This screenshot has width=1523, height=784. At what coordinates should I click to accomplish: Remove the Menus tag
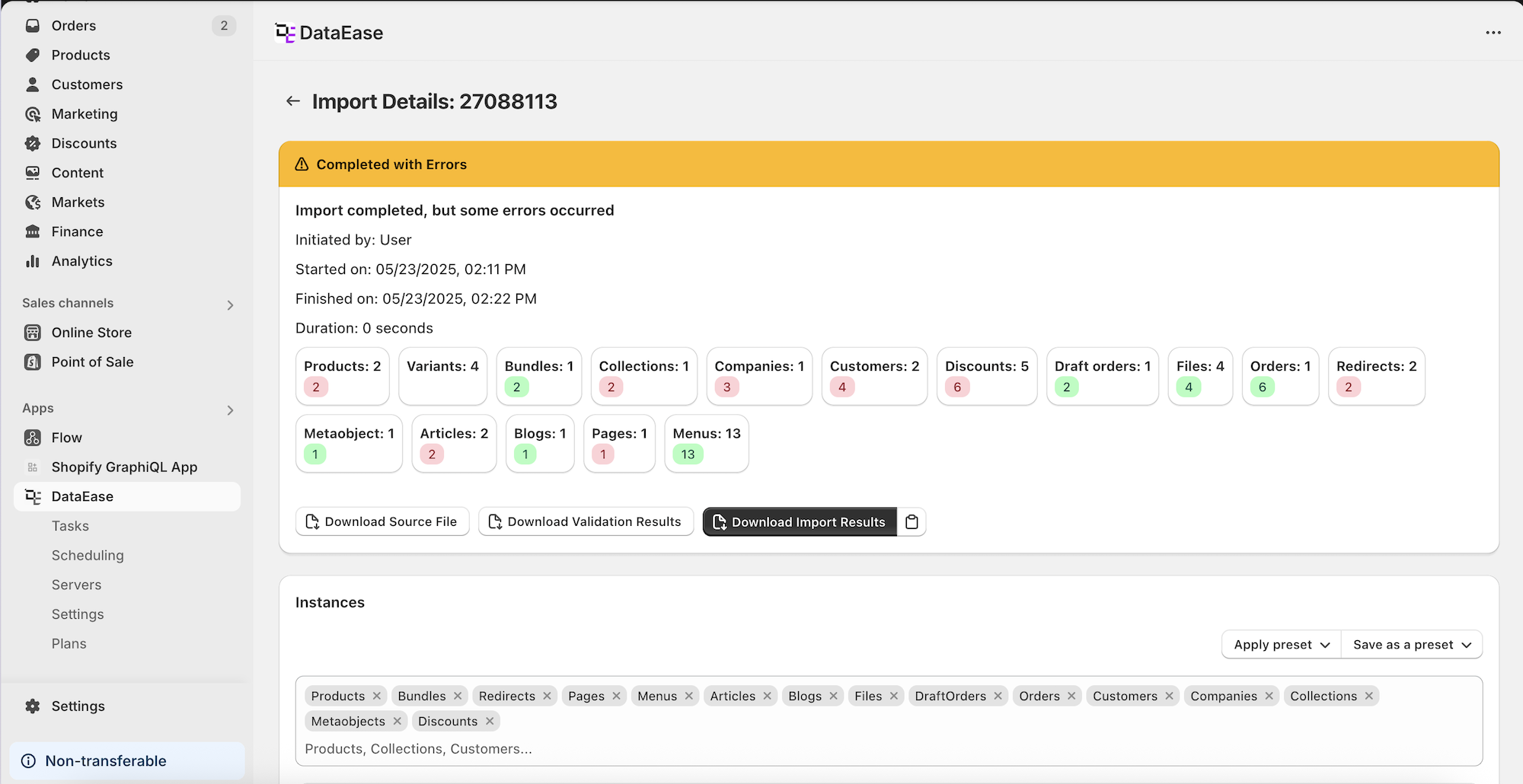(x=688, y=696)
